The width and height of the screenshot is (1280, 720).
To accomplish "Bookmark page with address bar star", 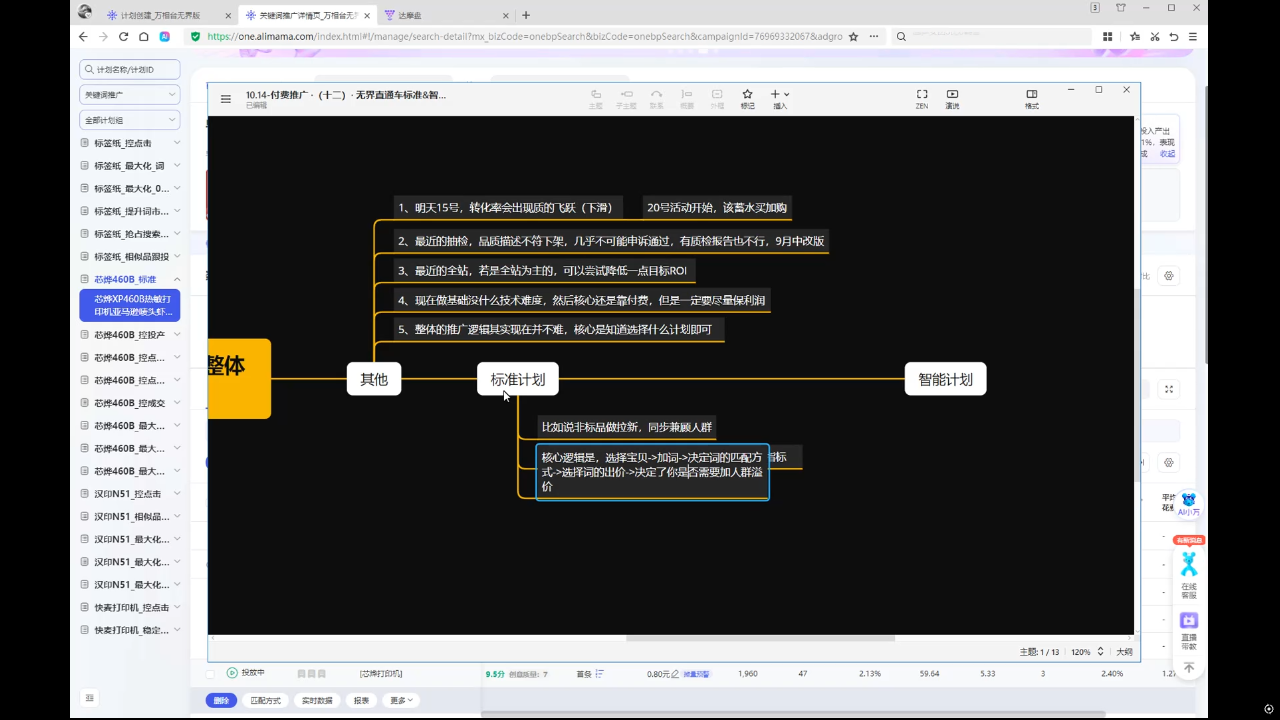I will (x=853, y=36).
